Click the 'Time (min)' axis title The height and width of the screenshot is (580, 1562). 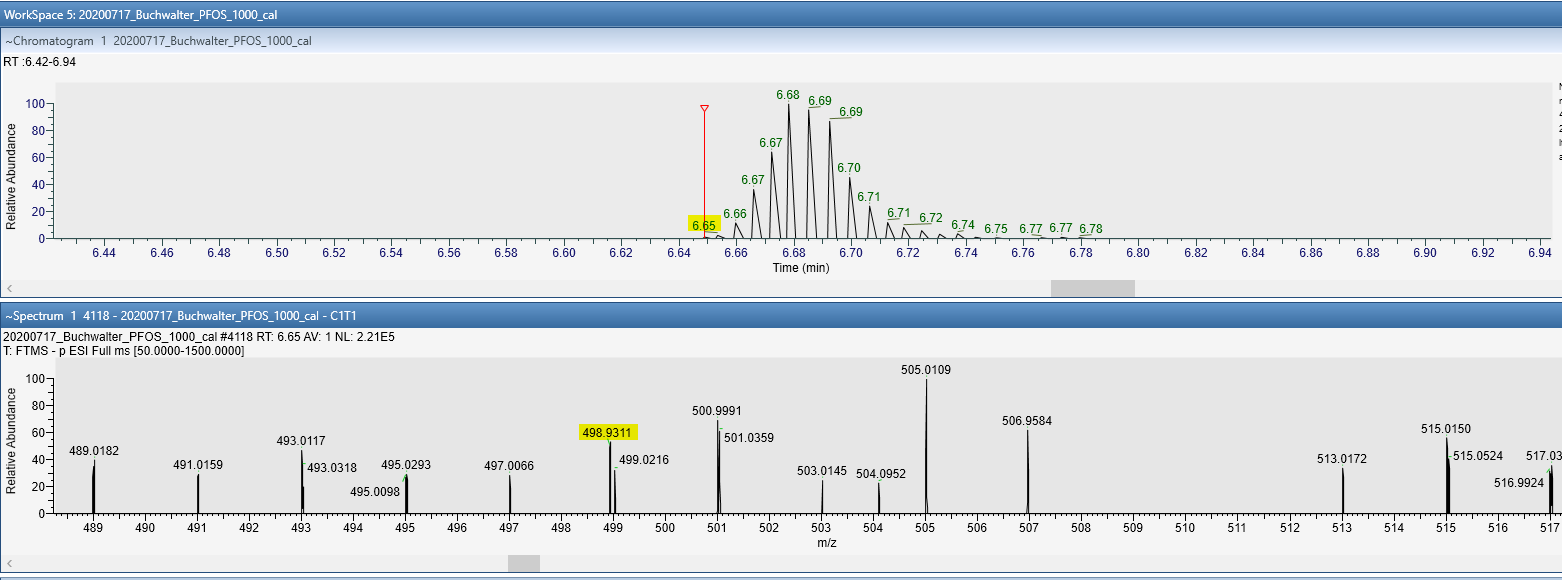click(801, 268)
